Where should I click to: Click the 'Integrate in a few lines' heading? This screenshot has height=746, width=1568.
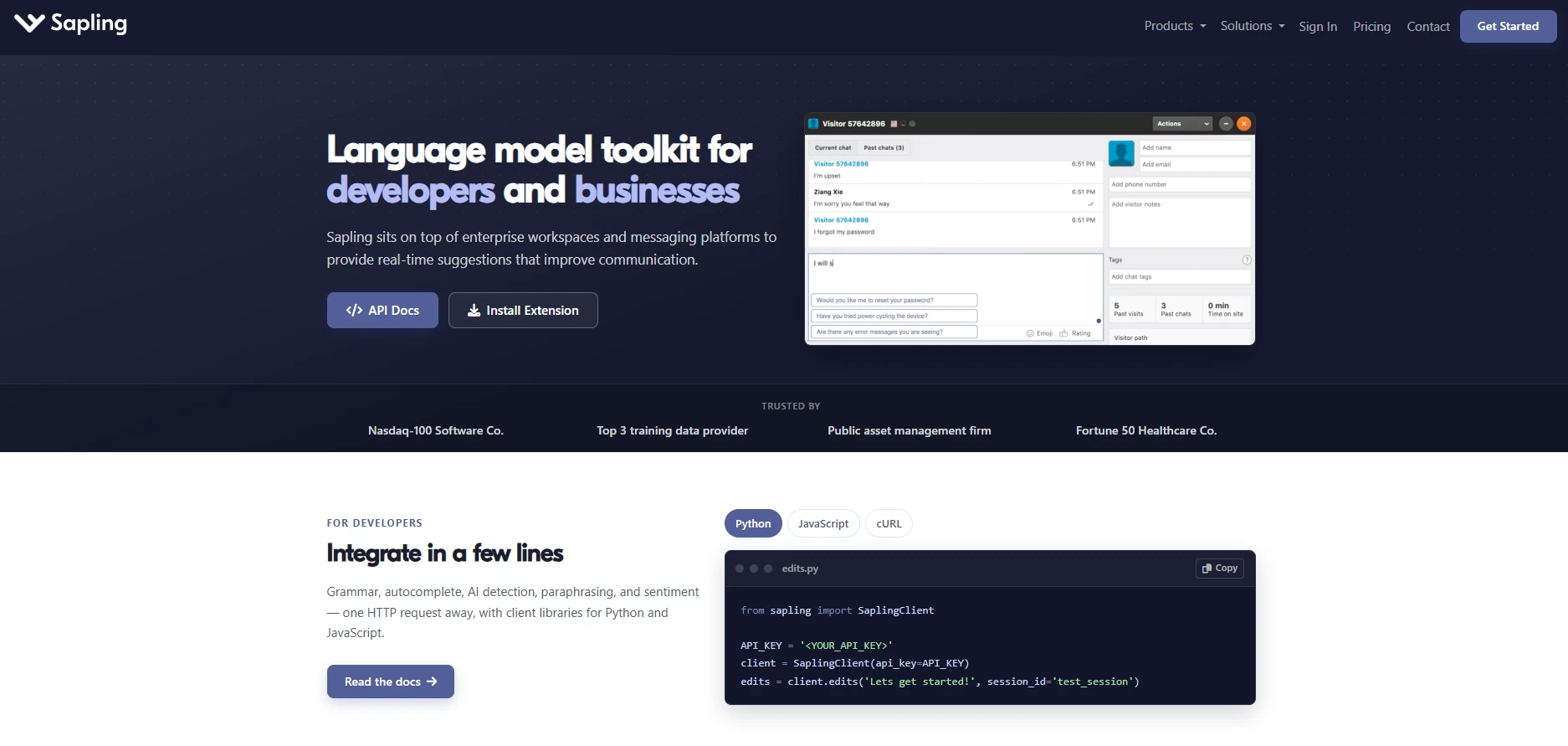(445, 553)
